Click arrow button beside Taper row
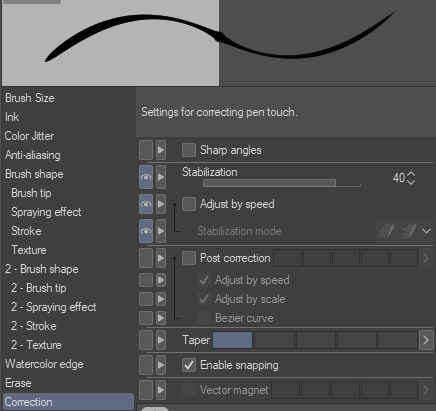This screenshot has height=411, width=436. pyautogui.click(x=161, y=340)
